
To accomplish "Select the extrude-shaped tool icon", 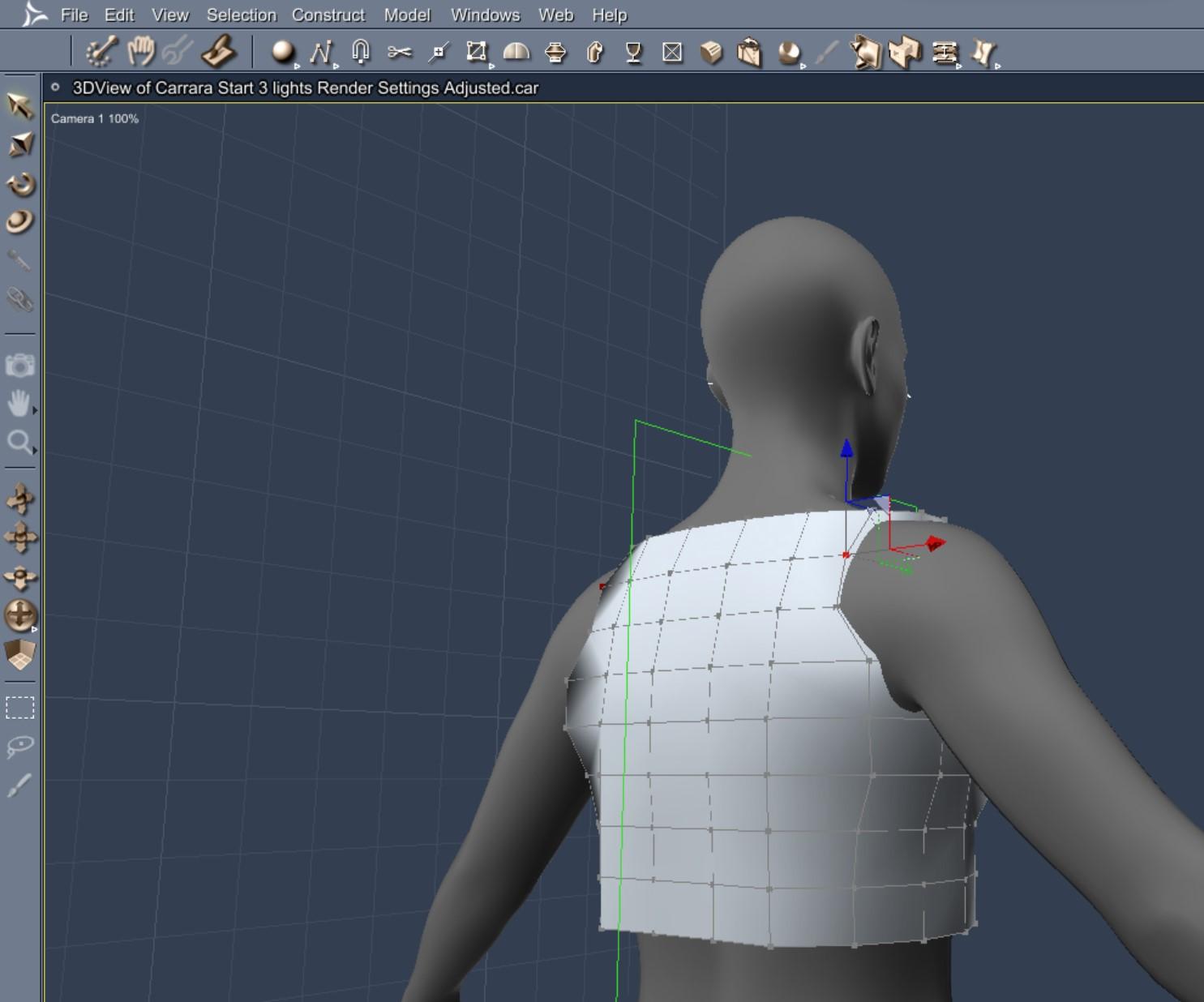I will pos(594,53).
